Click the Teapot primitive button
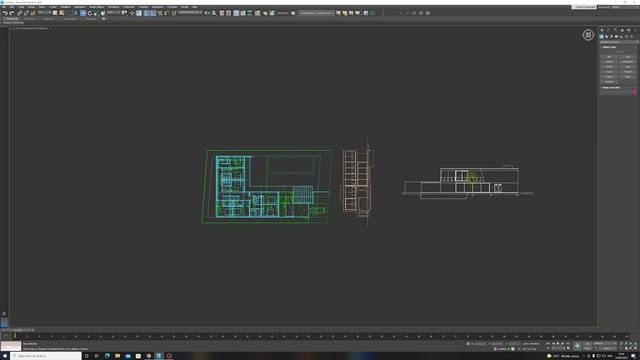 609,77
